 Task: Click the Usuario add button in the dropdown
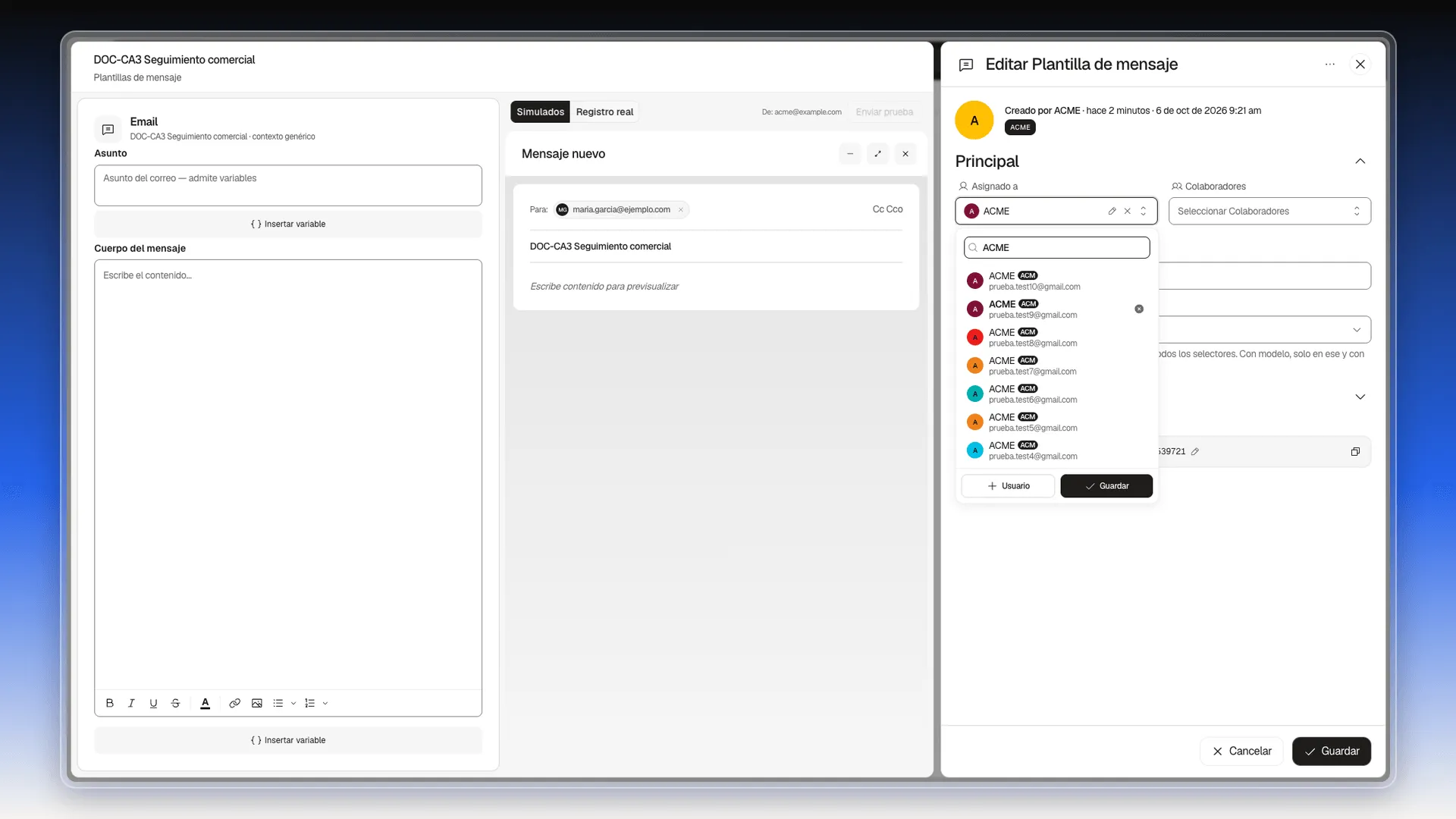(1008, 486)
